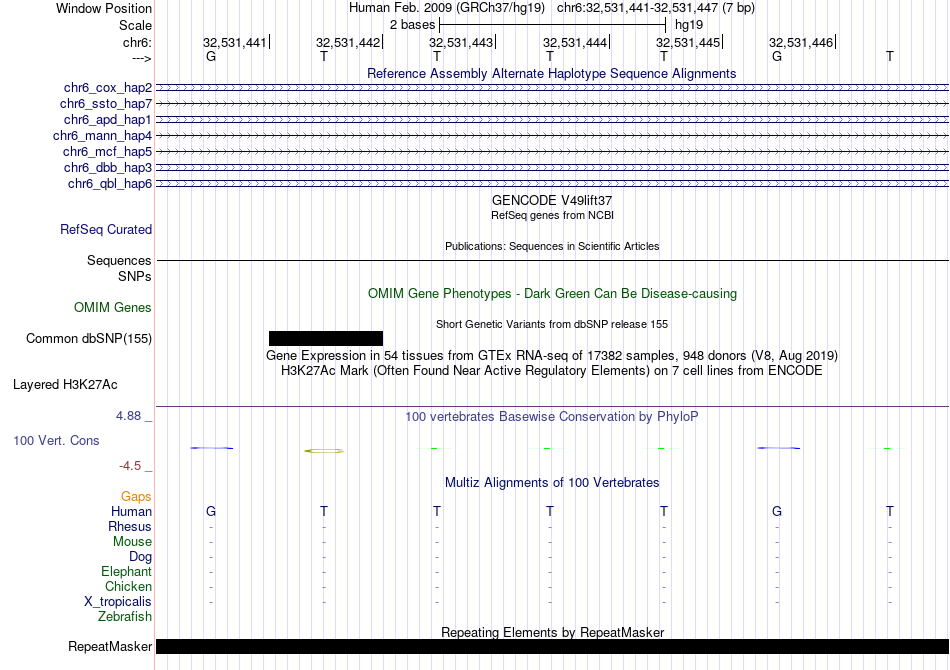Click the Gaps row label
The width and height of the screenshot is (950, 670).
coord(136,497)
